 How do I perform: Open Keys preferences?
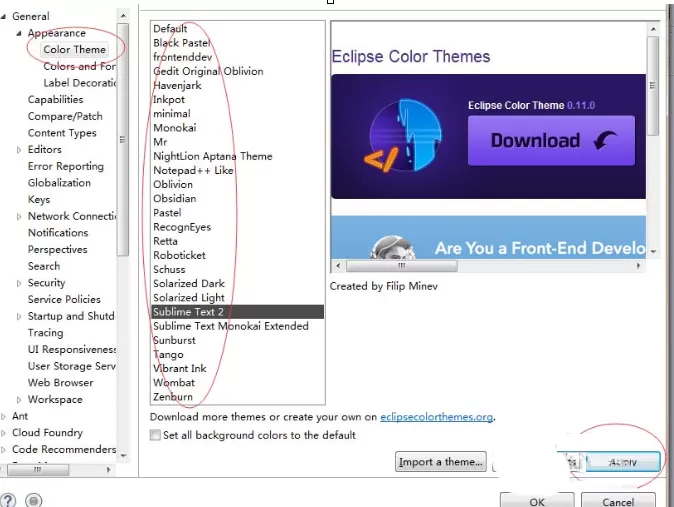[39, 200]
